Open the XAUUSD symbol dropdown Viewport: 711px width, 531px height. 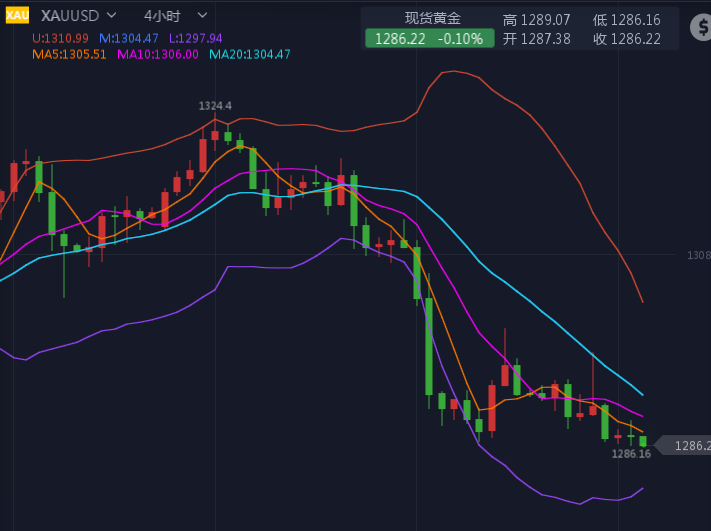pos(79,16)
